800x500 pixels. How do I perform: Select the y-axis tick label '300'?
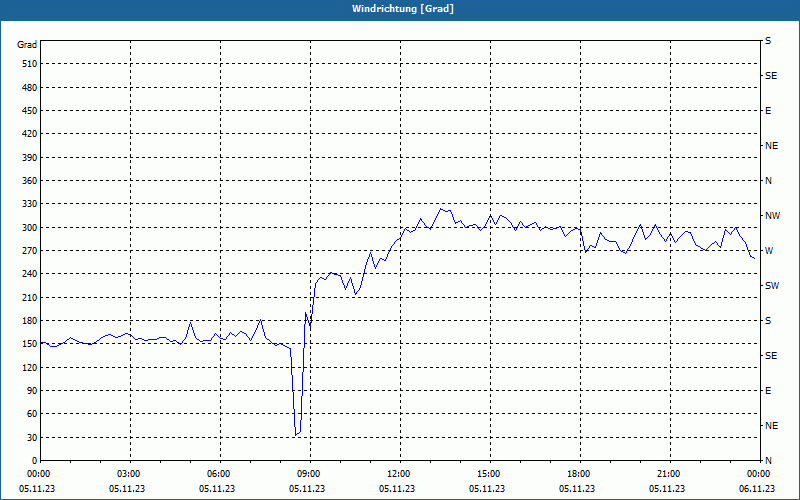click(x=30, y=228)
